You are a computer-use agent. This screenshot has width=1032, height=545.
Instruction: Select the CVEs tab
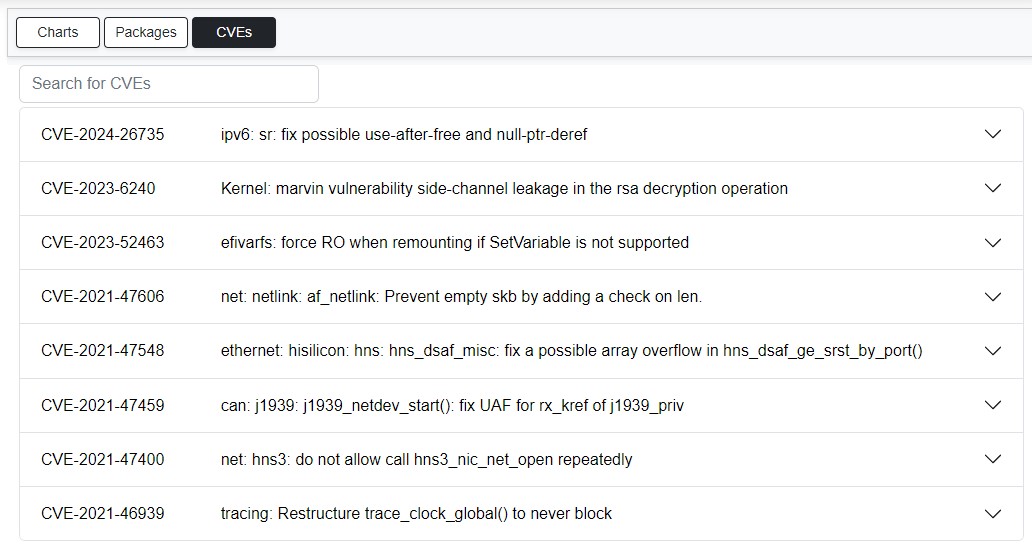point(234,32)
